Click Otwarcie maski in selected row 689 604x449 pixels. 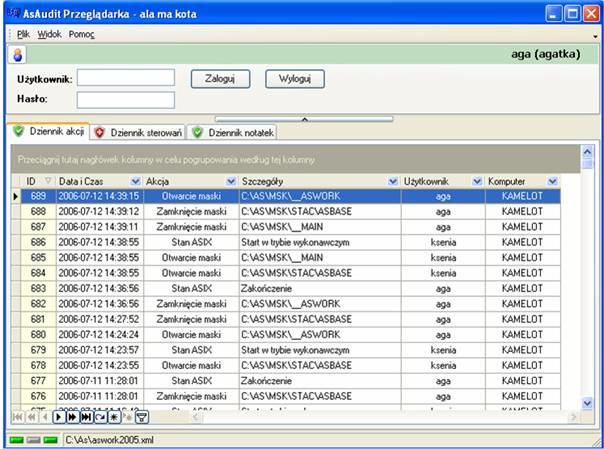(x=191, y=196)
